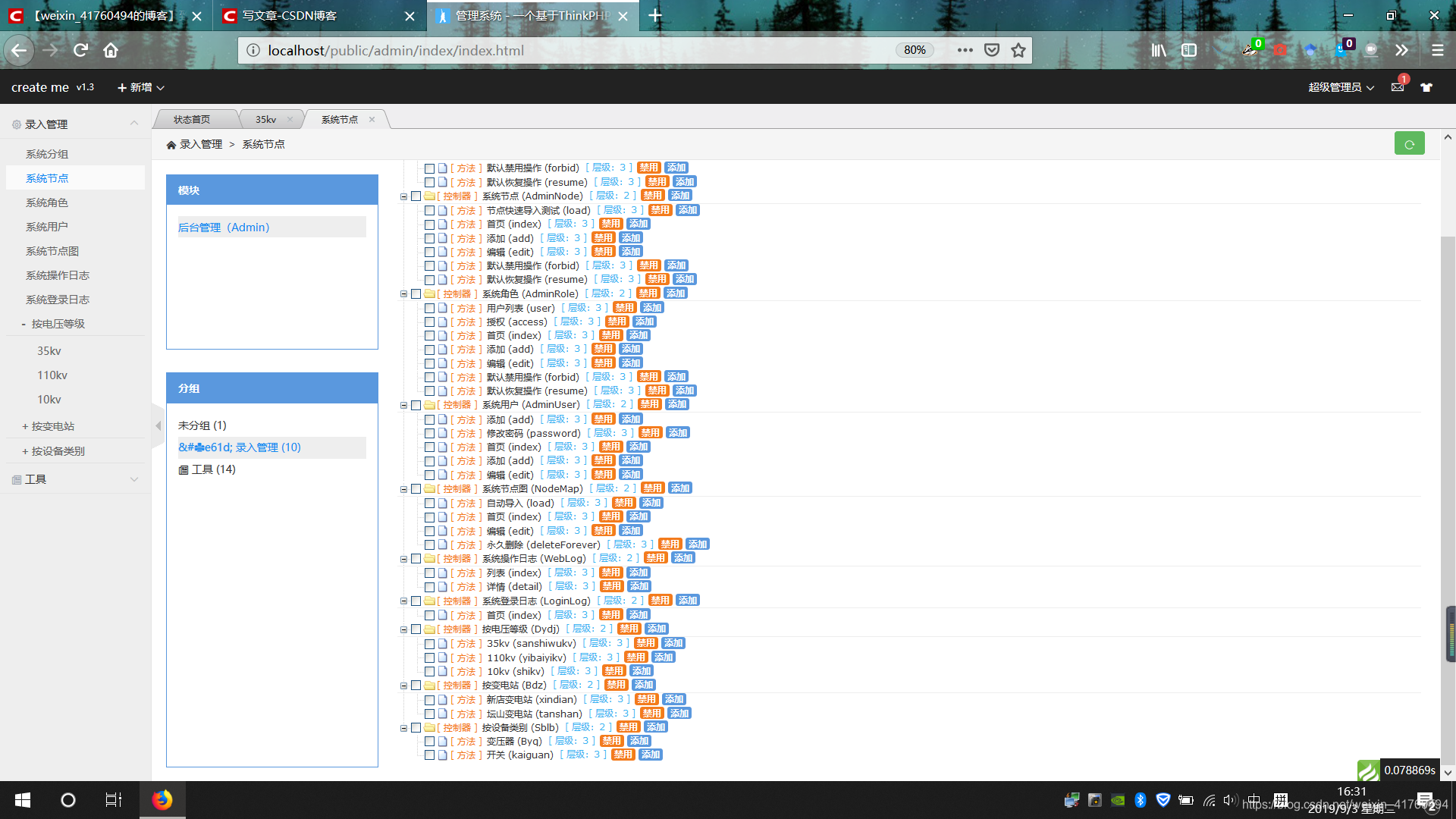The width and height of the screenshot is (1456, 819).
Task: Click 添加 button for 永久删除 (deleteForever)
Action: (x=697, y=544)
